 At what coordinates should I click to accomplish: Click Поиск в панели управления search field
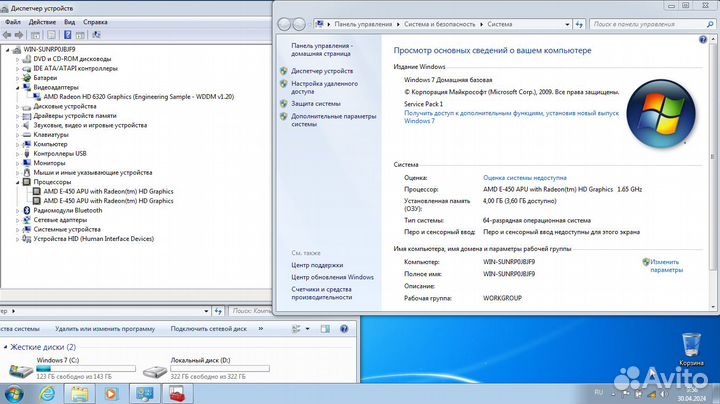tap(652, 24)
